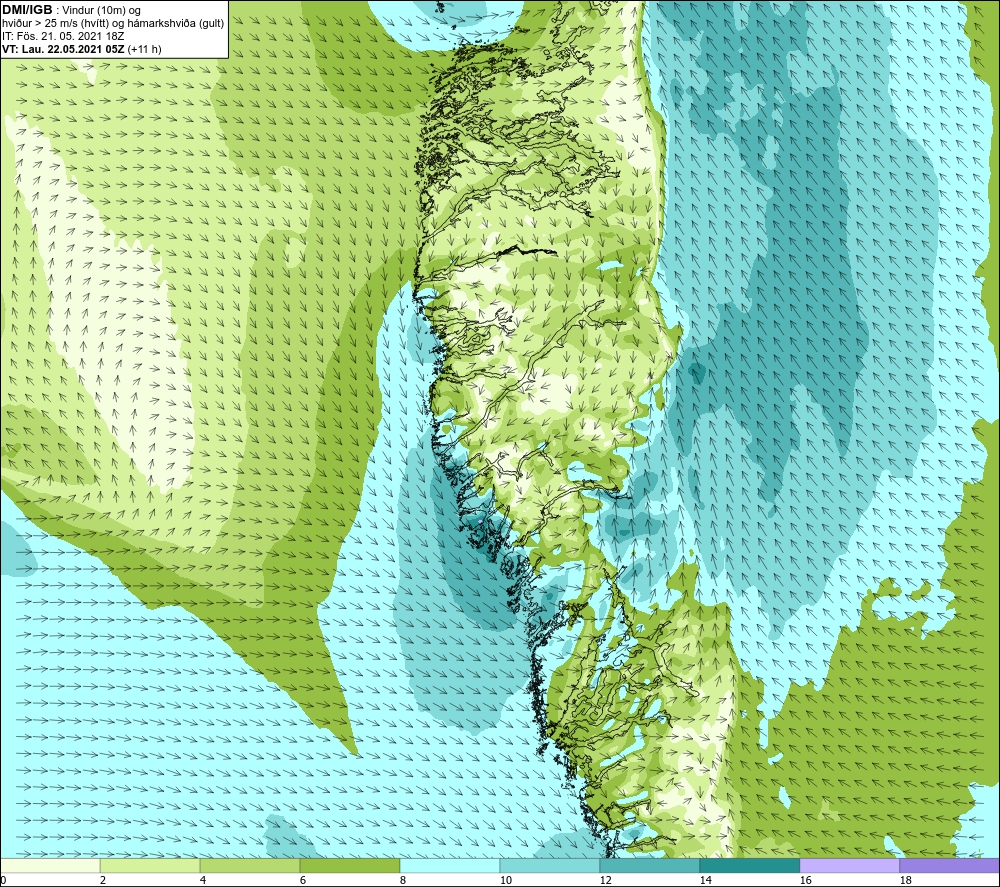Click the legend label '0'

point(3,881)
